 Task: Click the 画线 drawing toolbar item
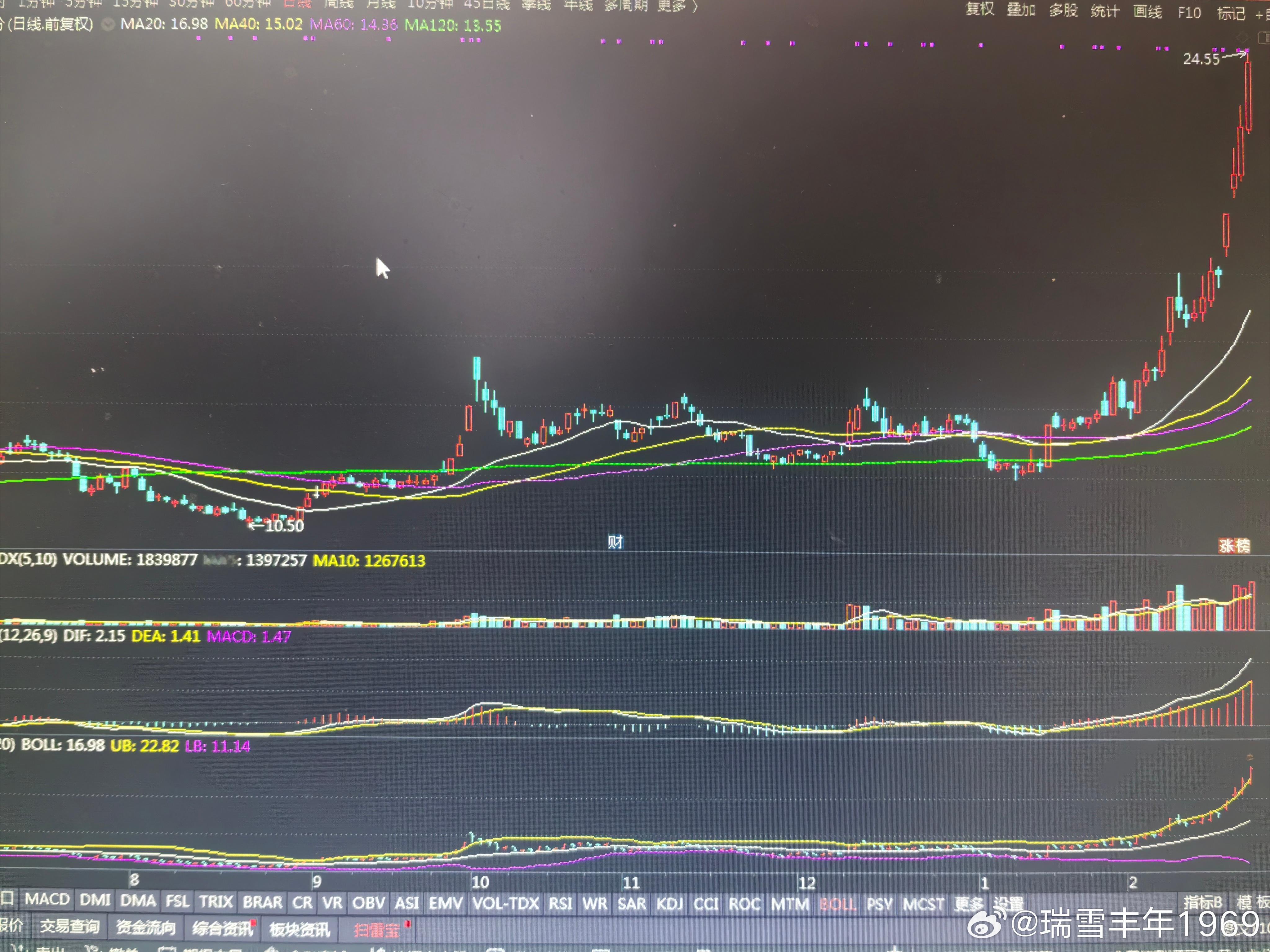point(1148,12)
